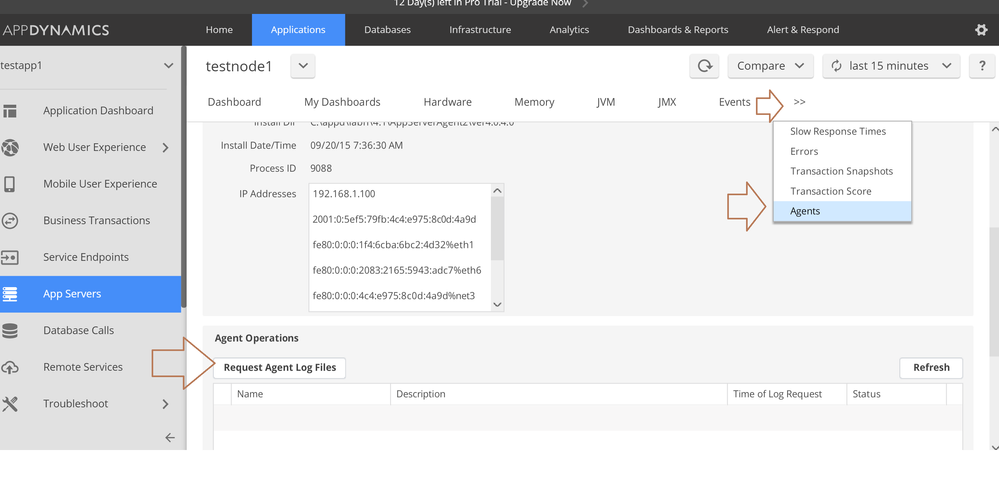
Task: Open Mobile User Experience in the sidebar
Action: coord(100,184)
